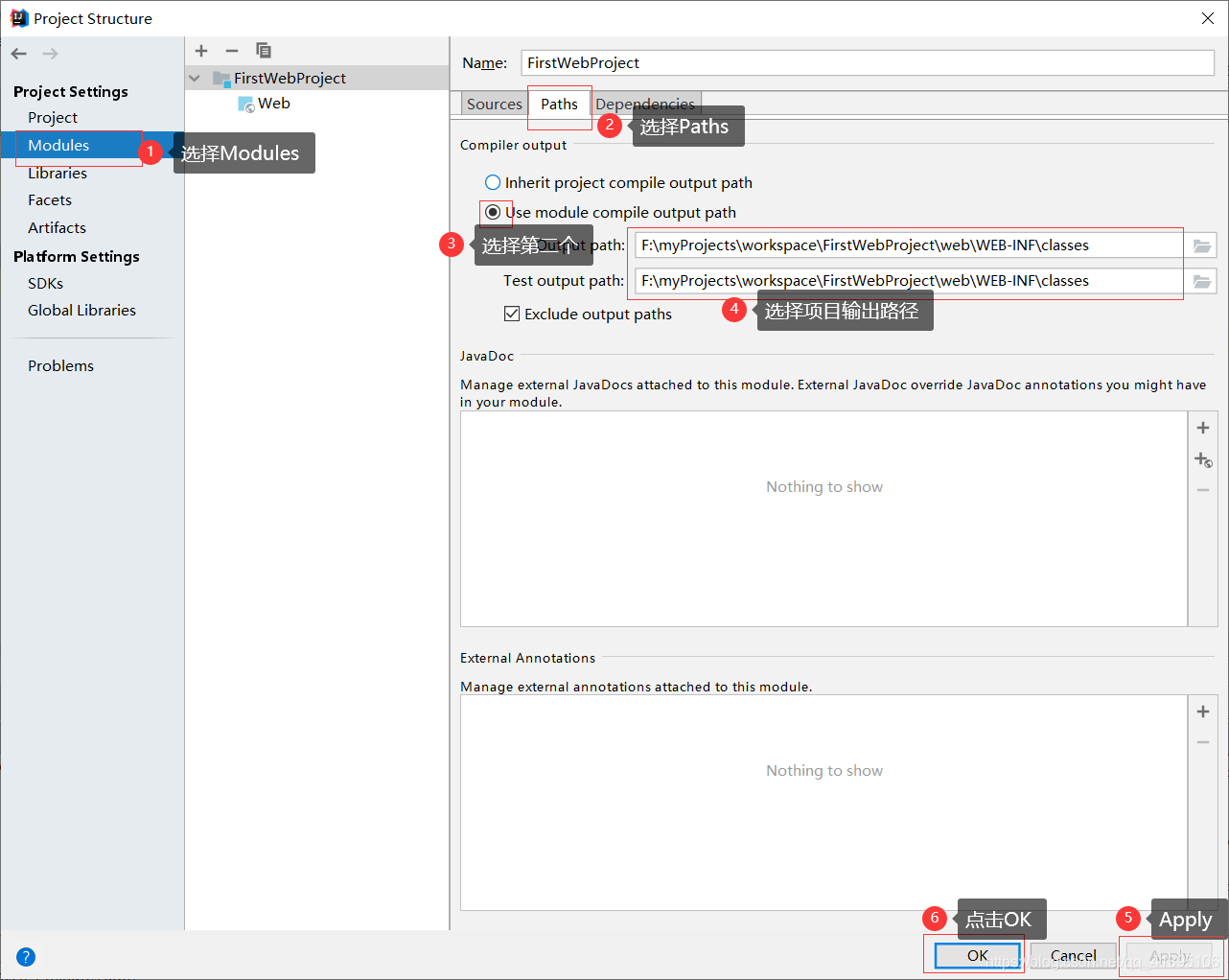Click the Cancel button
The height and width of the screenshot is (980, 1229).
pyautogui.click(x=1074, y=955)
